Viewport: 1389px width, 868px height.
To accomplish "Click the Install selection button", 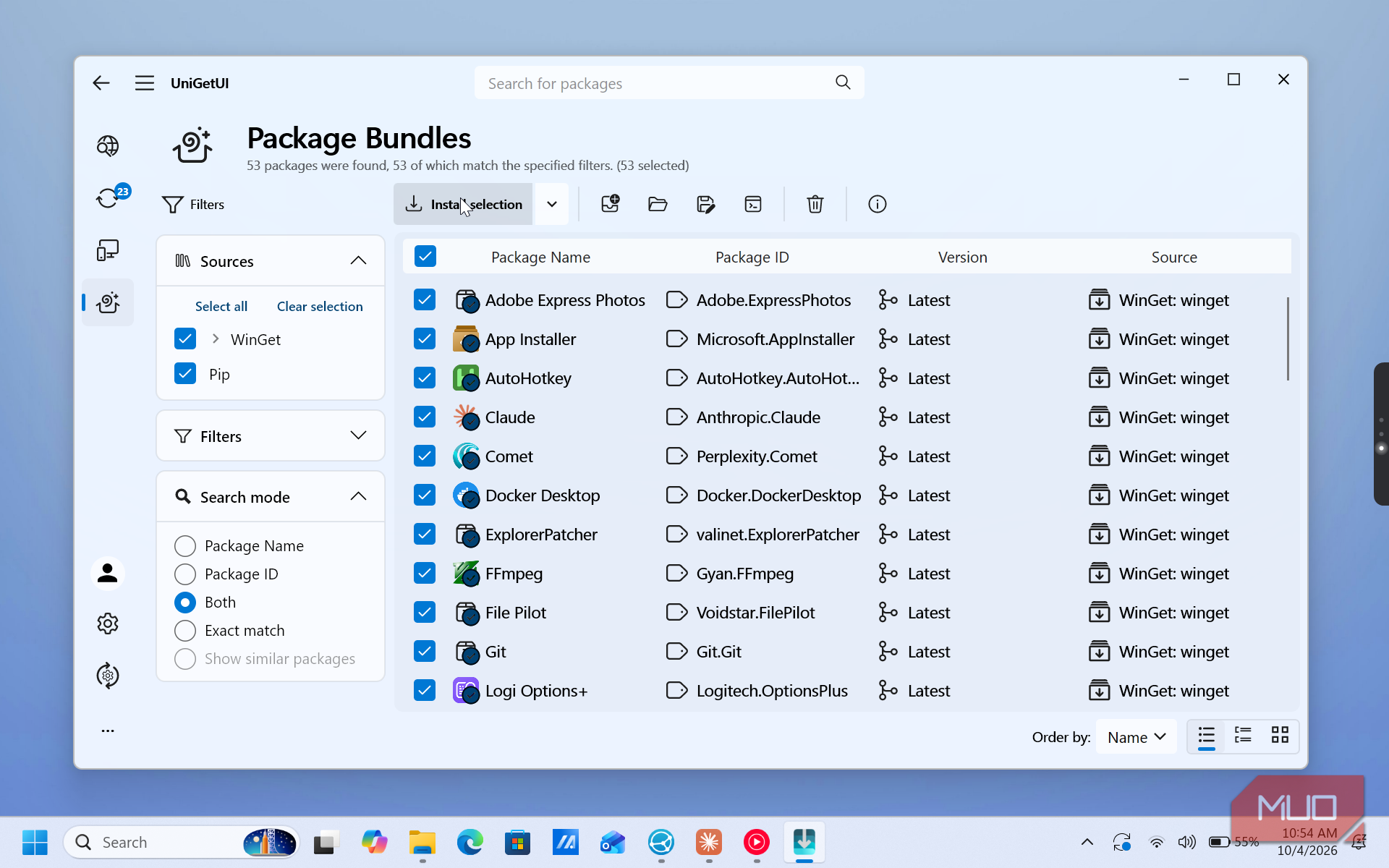I will point(463,204).
